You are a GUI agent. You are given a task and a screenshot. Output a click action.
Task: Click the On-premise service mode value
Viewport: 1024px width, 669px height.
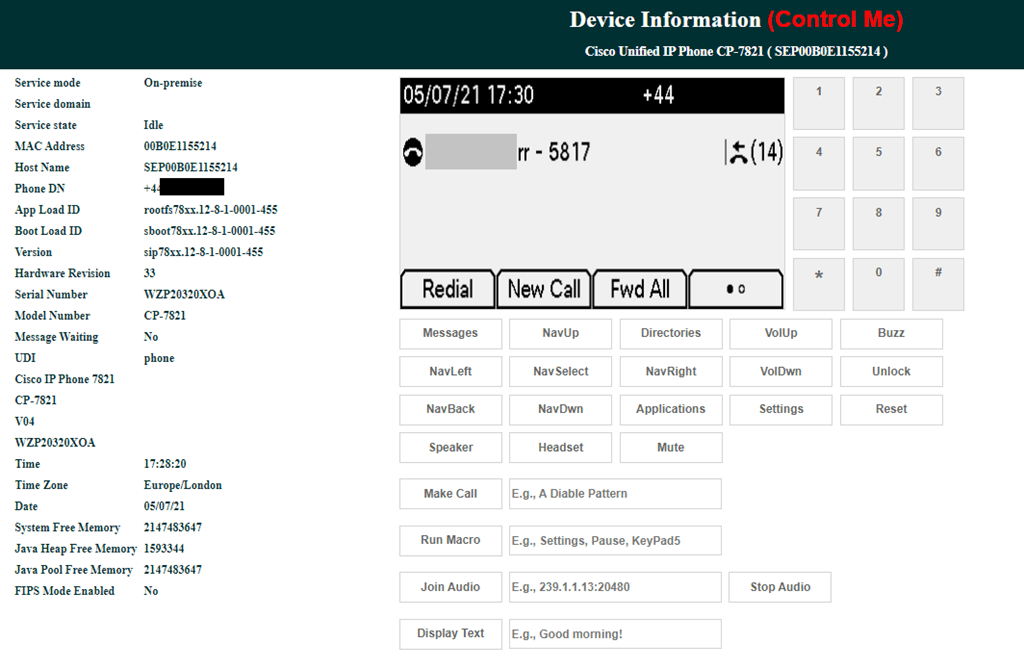click(173, 83)
